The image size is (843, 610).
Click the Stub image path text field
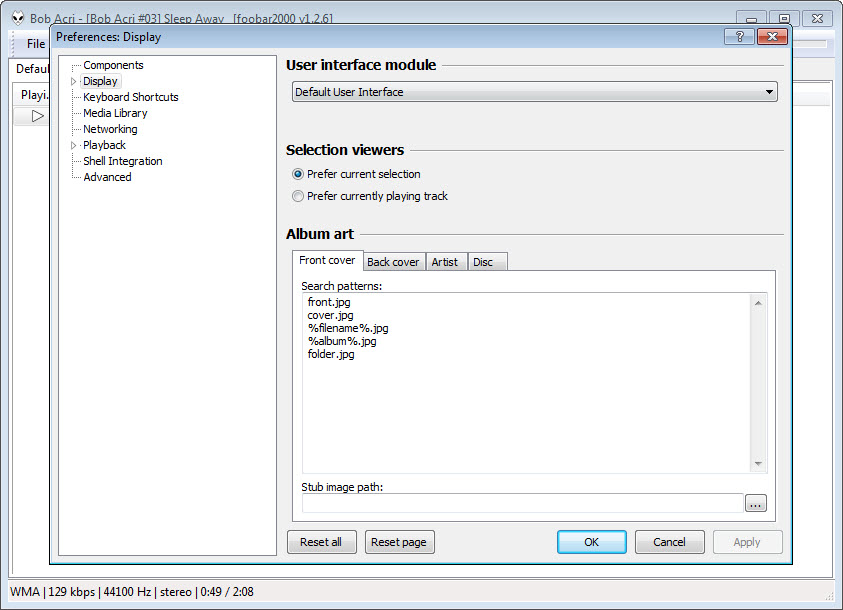pos(522,504)
